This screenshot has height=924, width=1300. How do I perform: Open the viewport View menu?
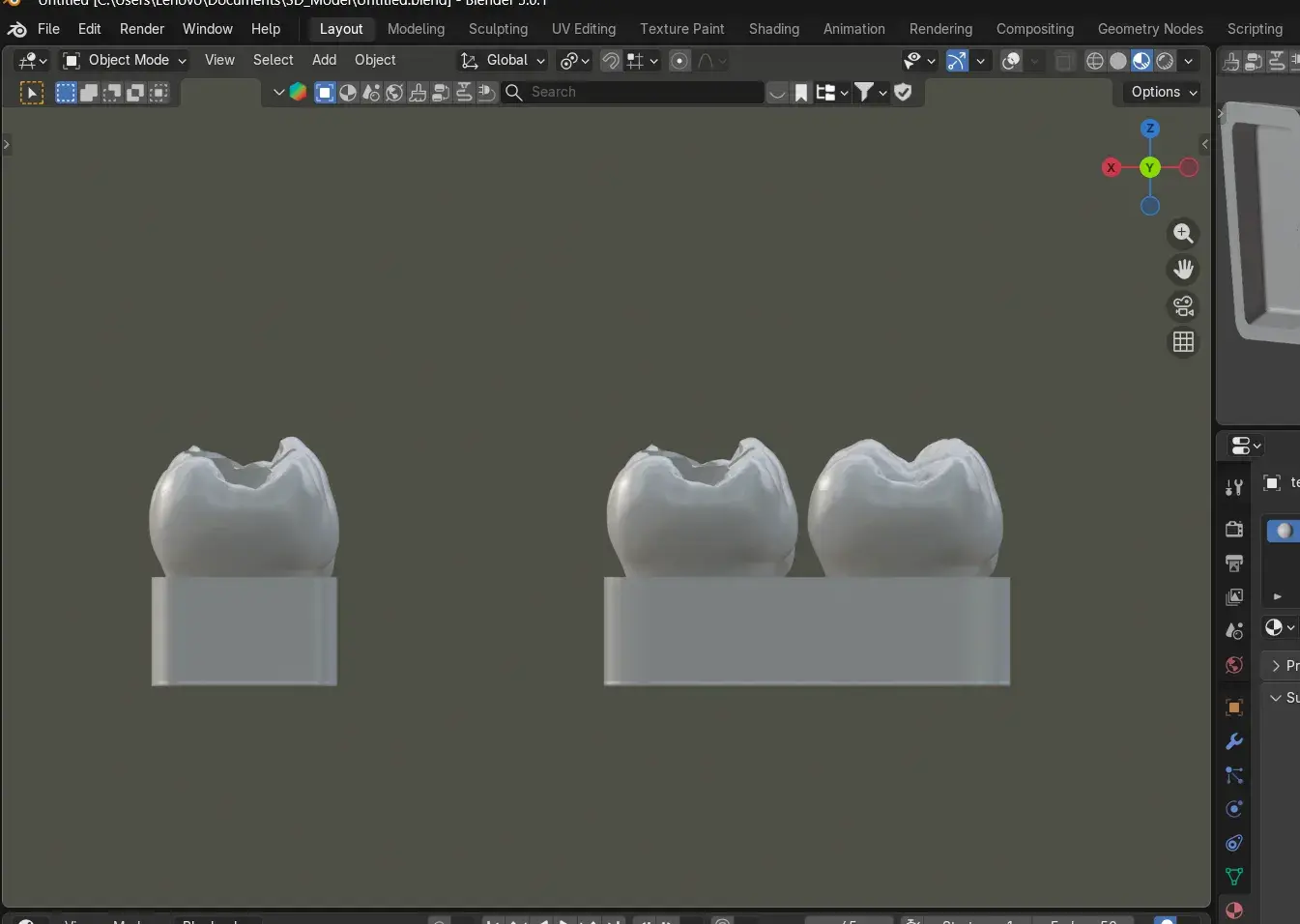(x=219, y=60)
